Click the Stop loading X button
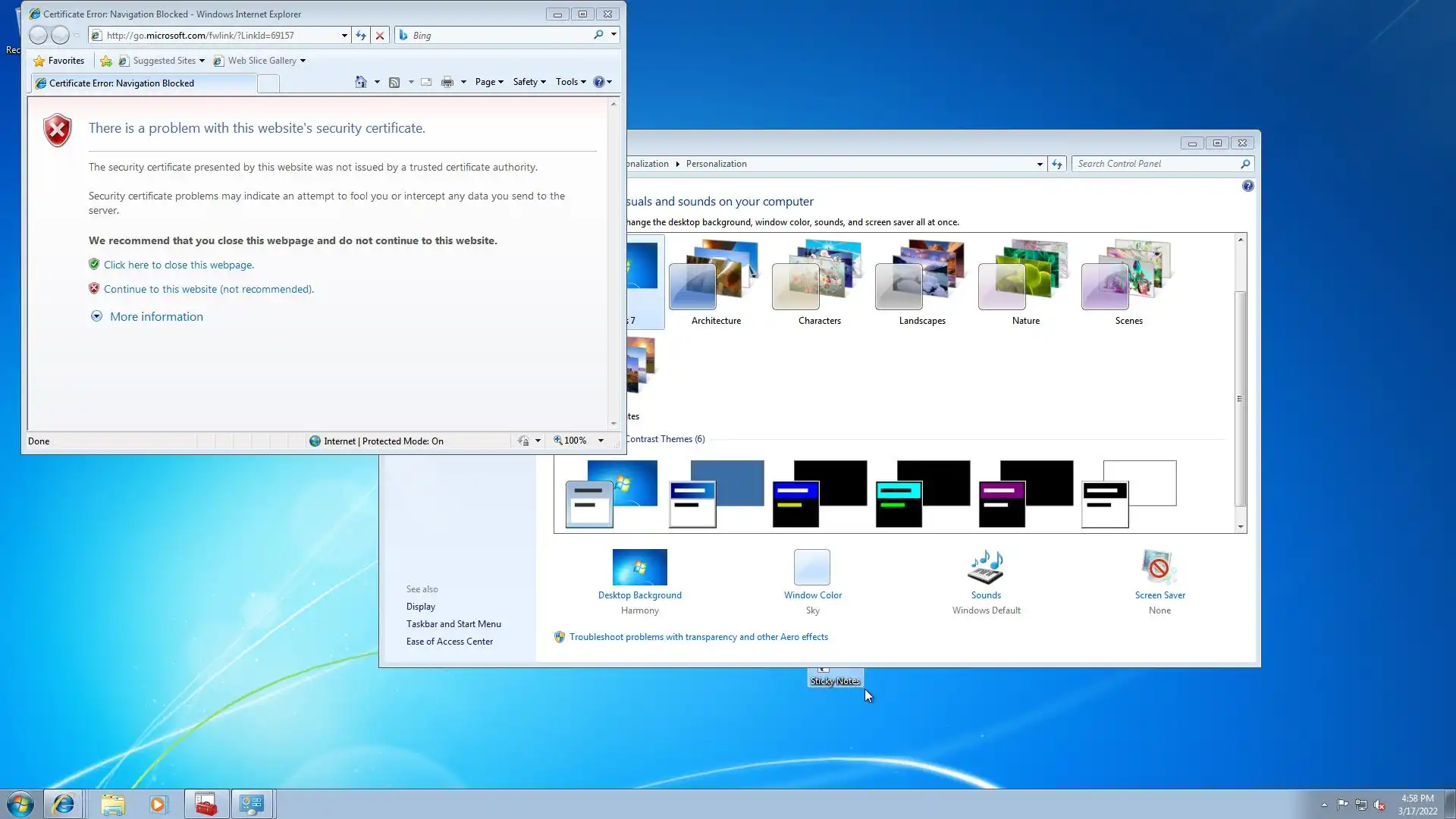This screenshot has height=819, width=1456. coord(380,36)
